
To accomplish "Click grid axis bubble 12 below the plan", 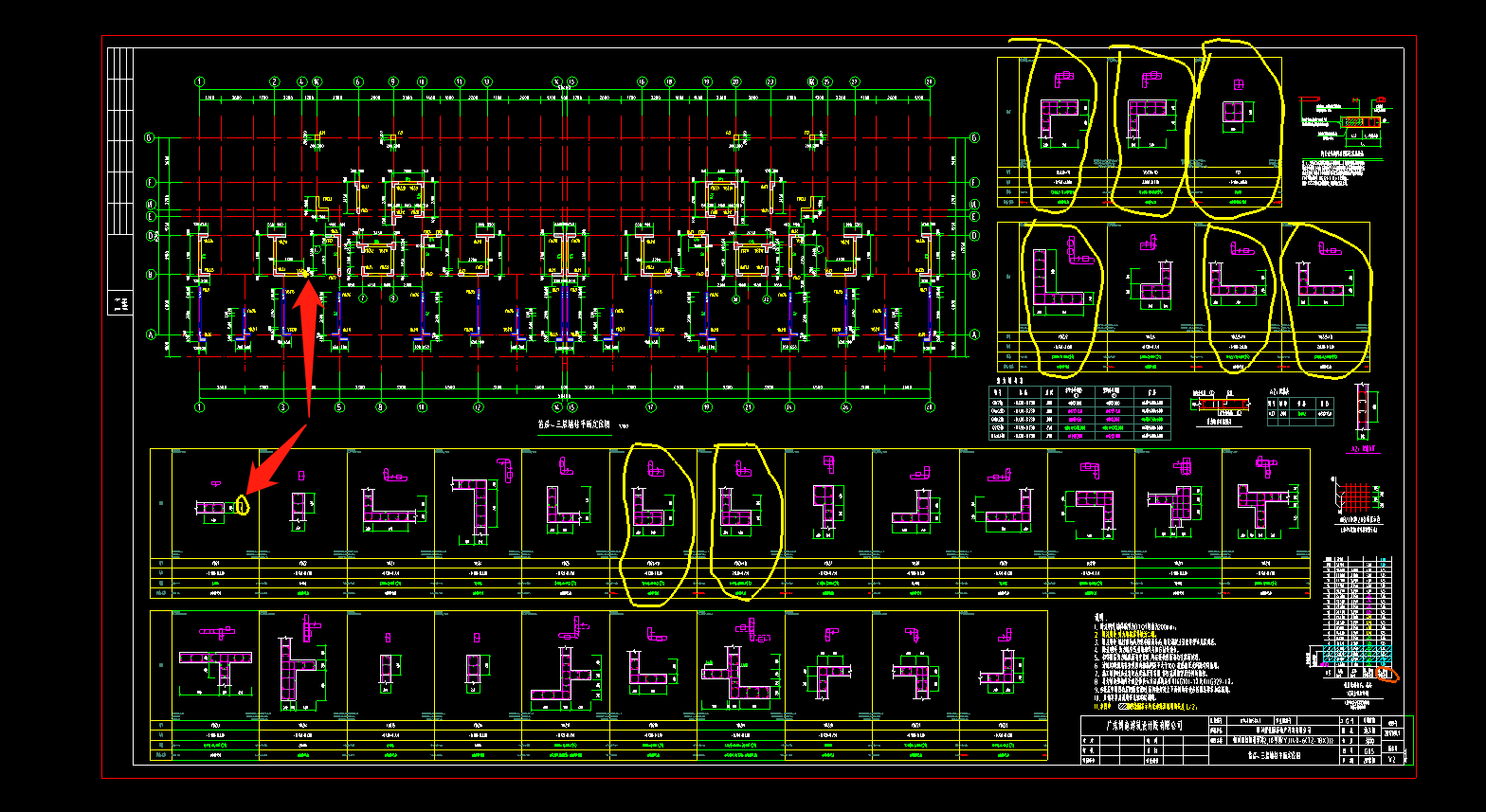I will coord(478,407).
